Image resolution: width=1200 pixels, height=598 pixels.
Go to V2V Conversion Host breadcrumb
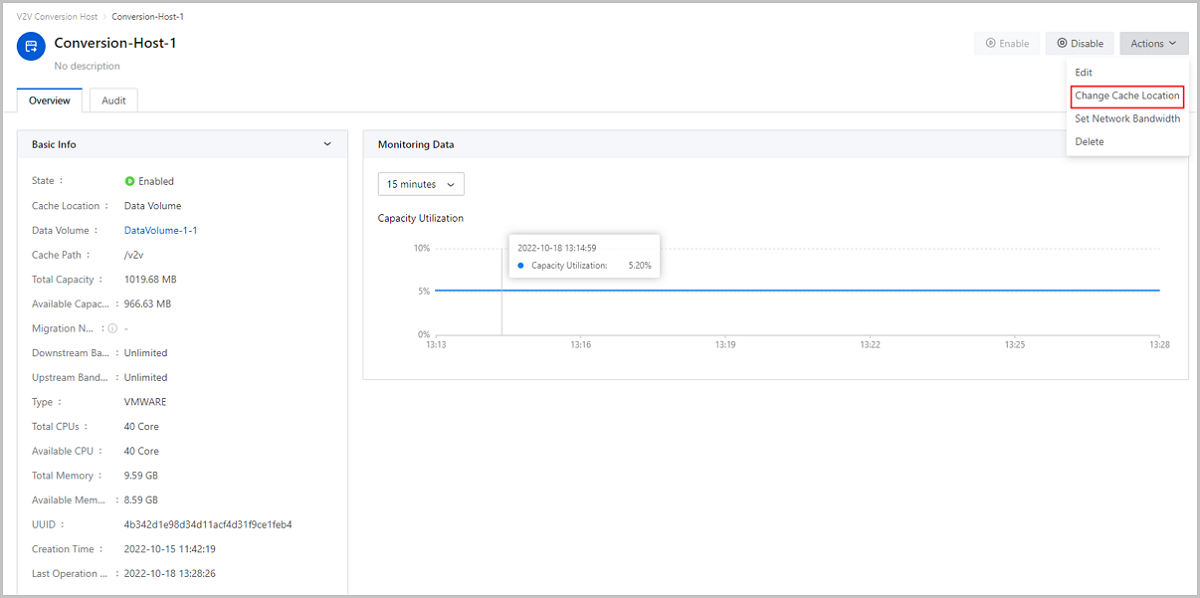click(x=56, y=17)
